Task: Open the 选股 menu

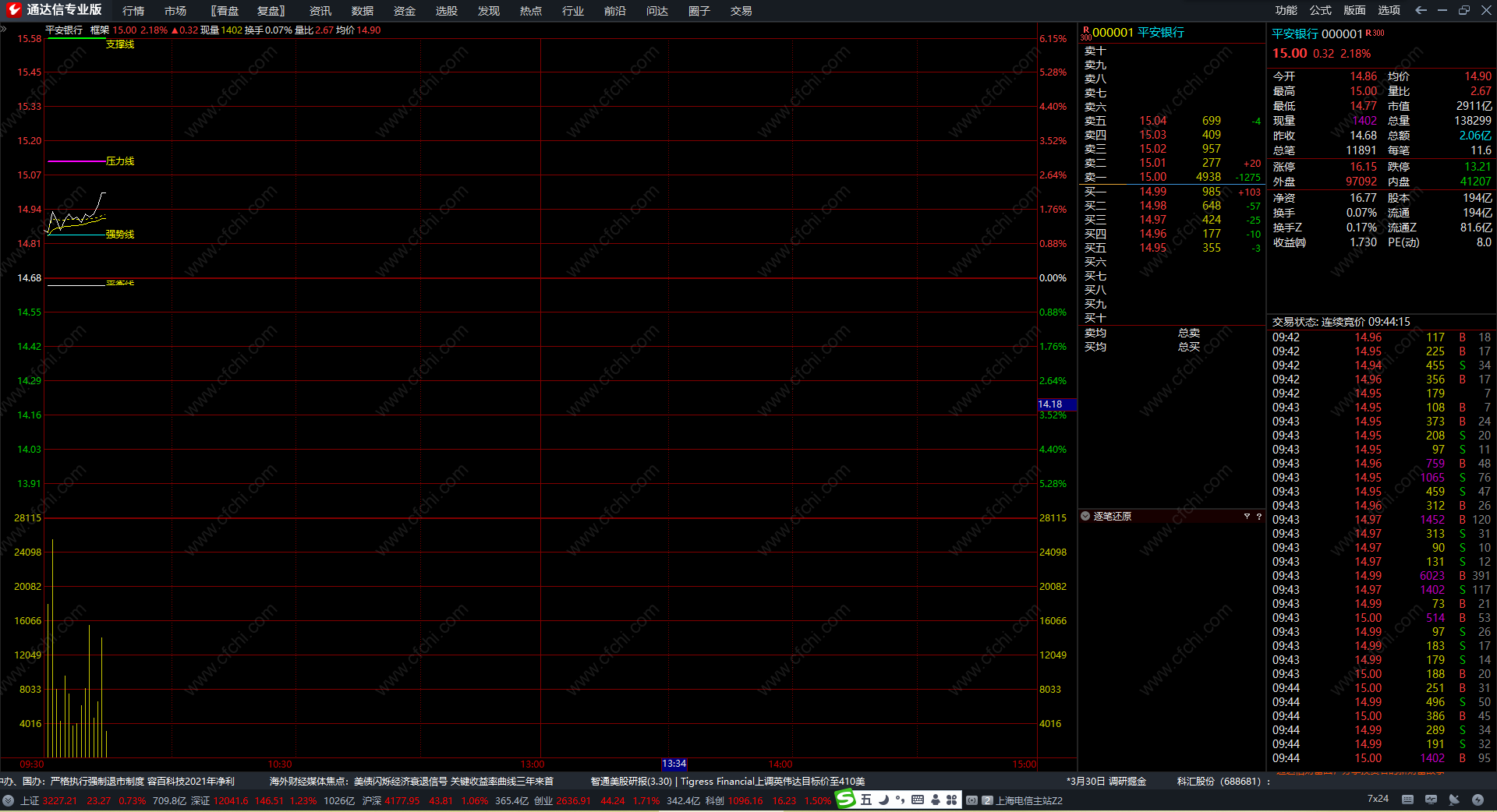Action: coord(447,11)
